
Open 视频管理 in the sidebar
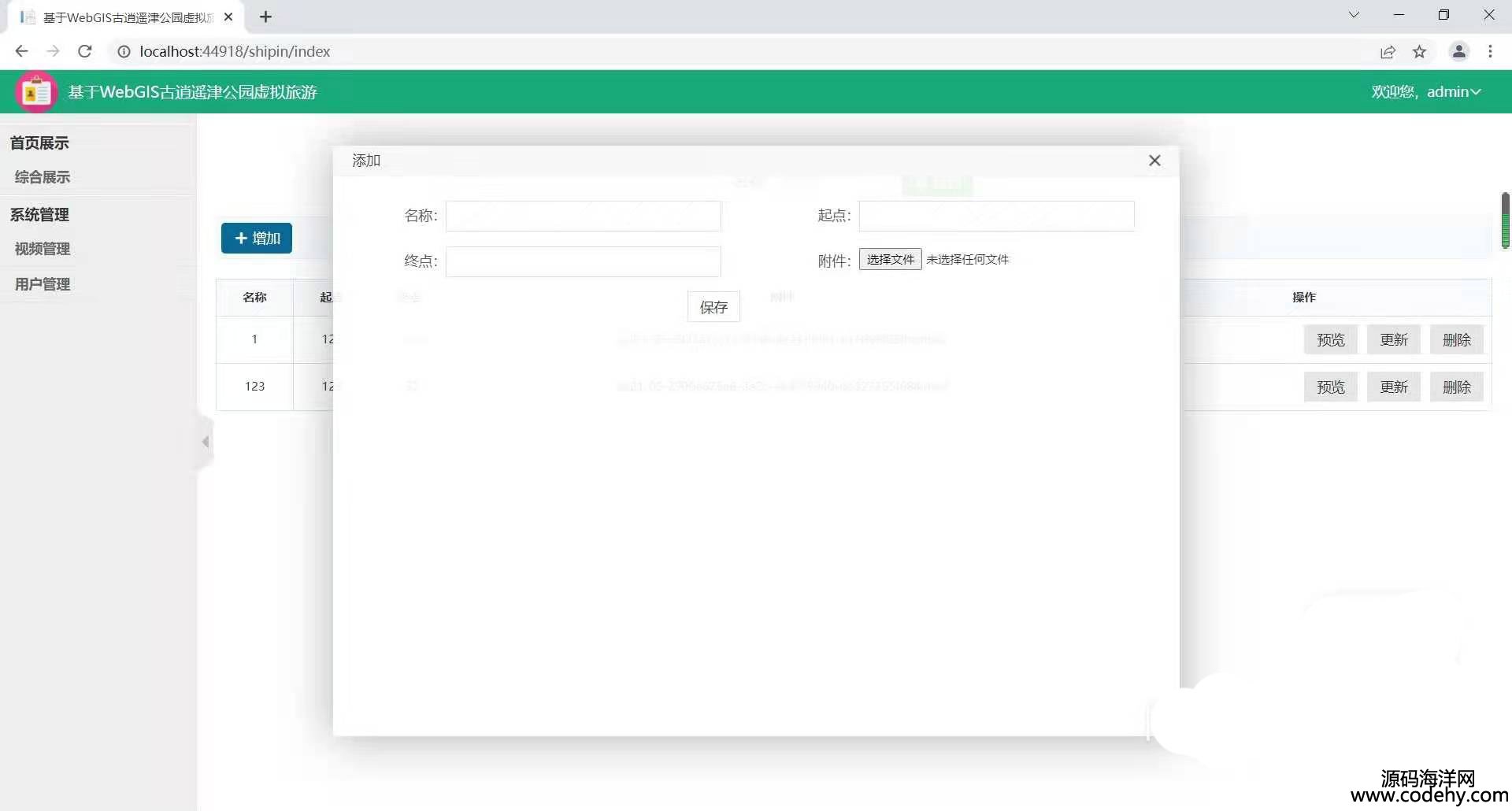pos(43,249)
